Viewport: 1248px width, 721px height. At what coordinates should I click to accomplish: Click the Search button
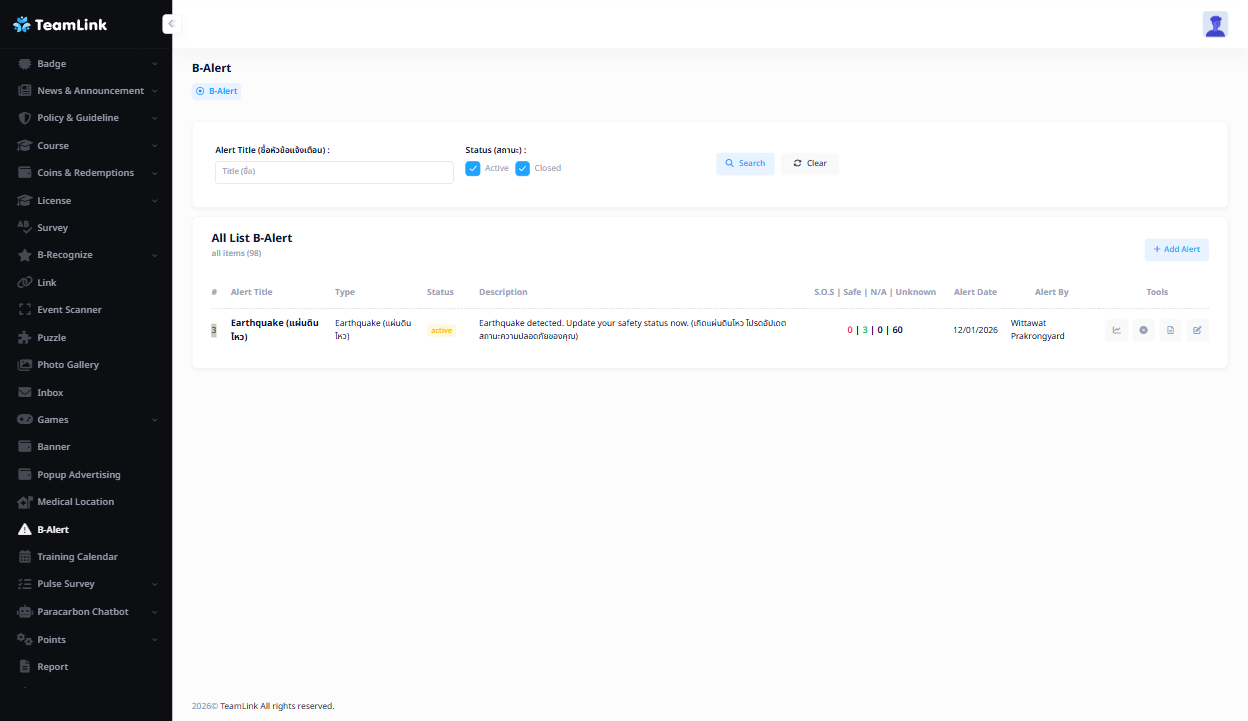click(745, 163)
